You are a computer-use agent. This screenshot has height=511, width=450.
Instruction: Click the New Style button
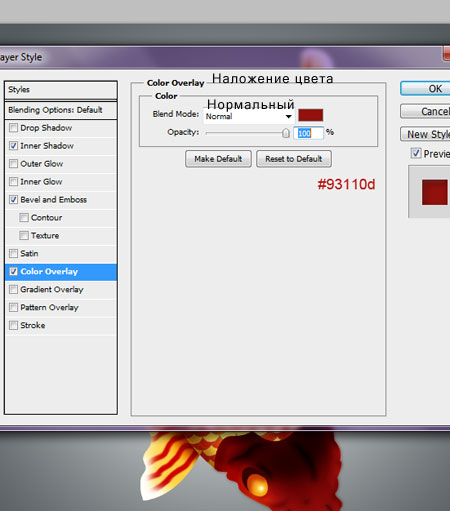tap(425, 134)
